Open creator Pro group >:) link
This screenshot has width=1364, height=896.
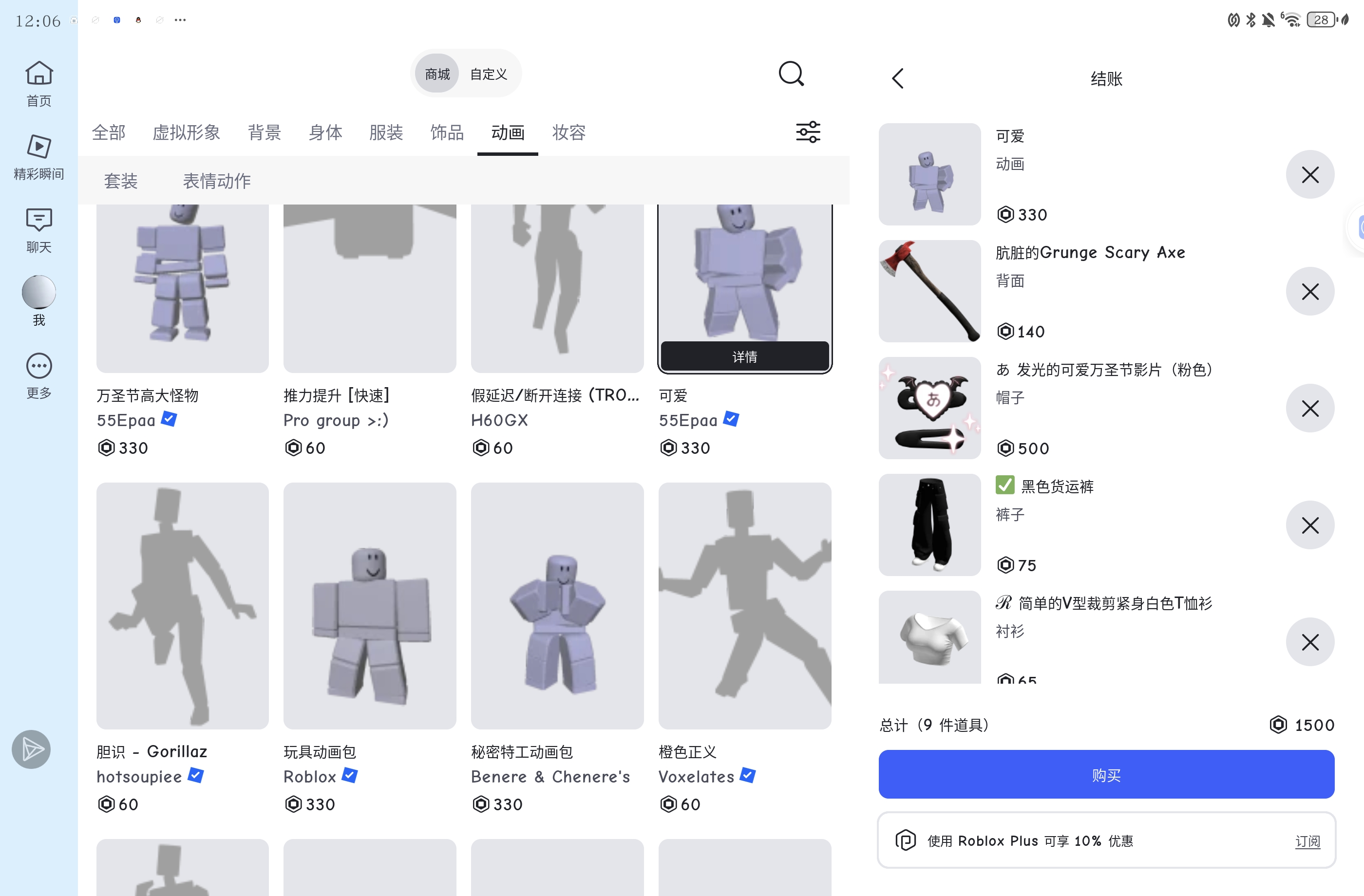pos(336,420)
